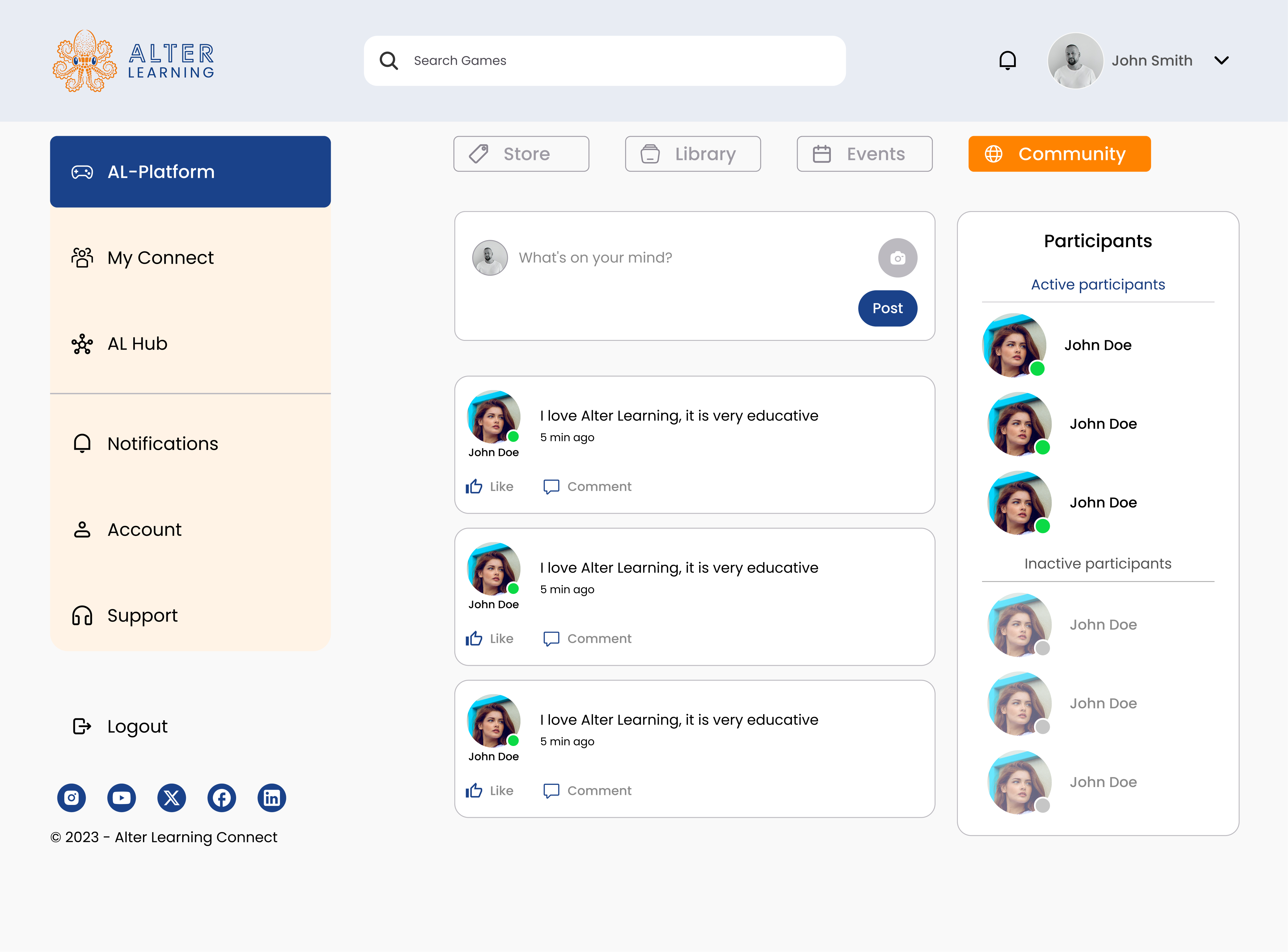Open Alter Learning's LinkedIn page

click(x=272, y=797)
